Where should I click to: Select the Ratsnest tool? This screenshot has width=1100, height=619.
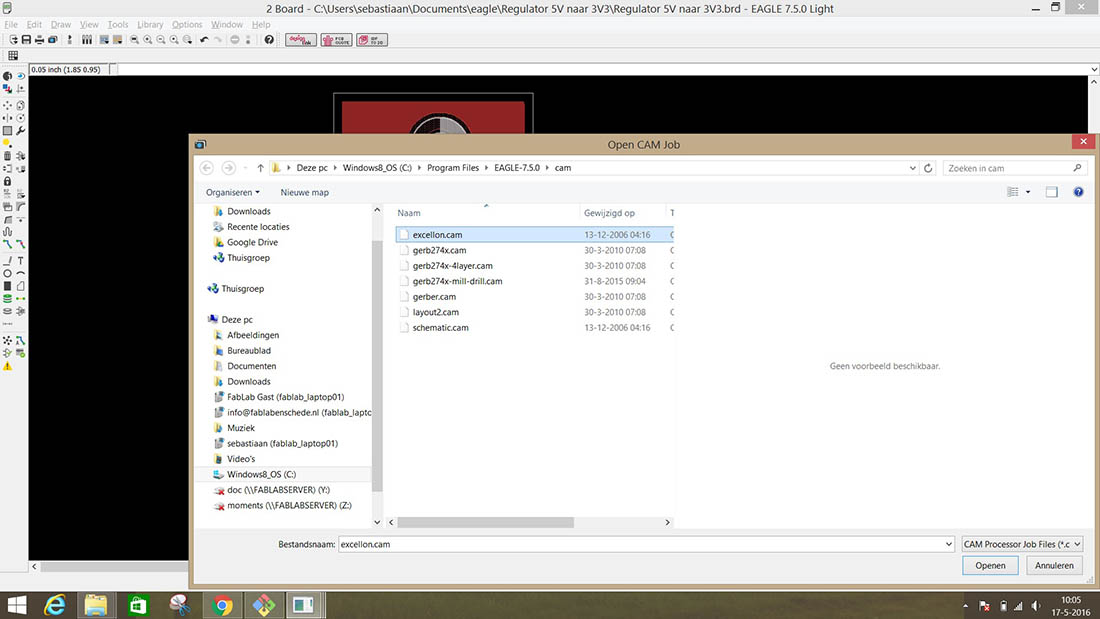(x=7, y=340)
